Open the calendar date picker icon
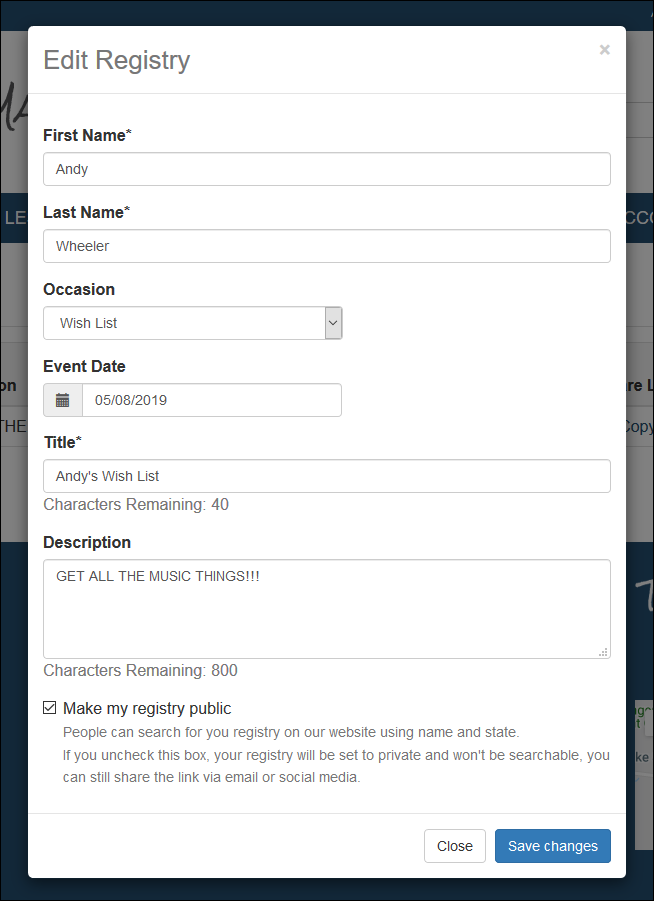 [x=63, y=400]
